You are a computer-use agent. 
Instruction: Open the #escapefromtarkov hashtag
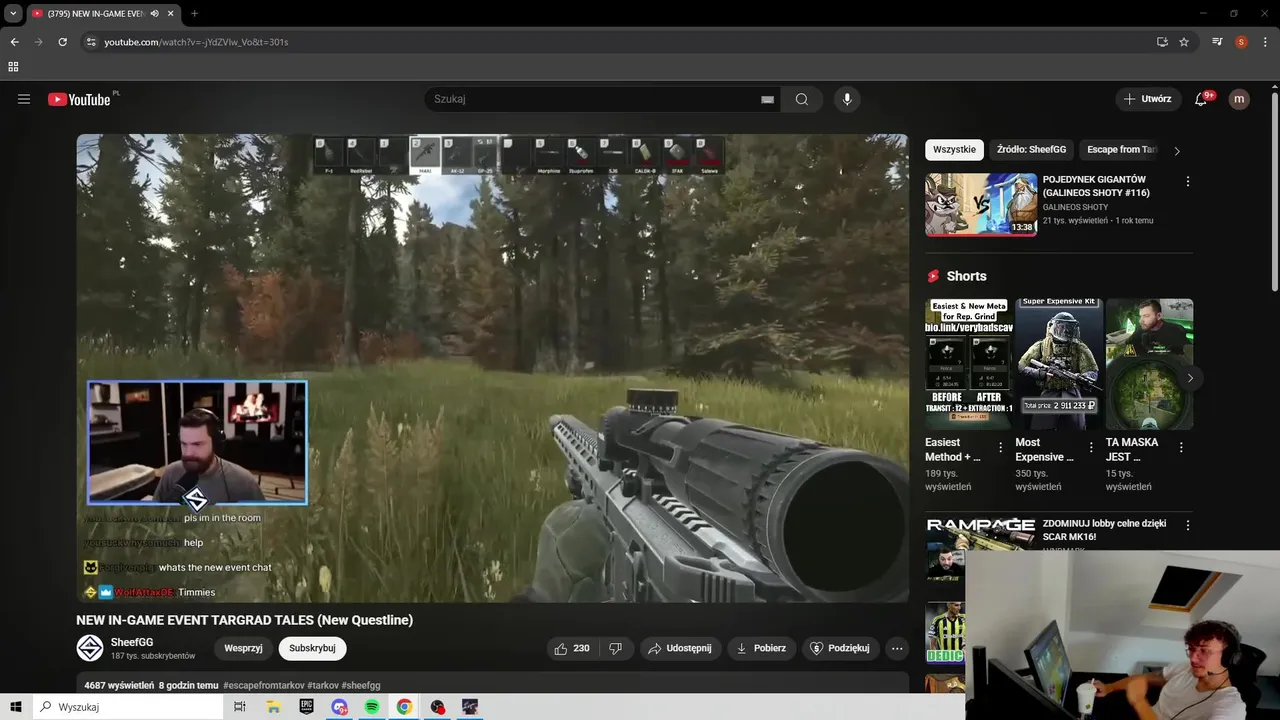264,685
